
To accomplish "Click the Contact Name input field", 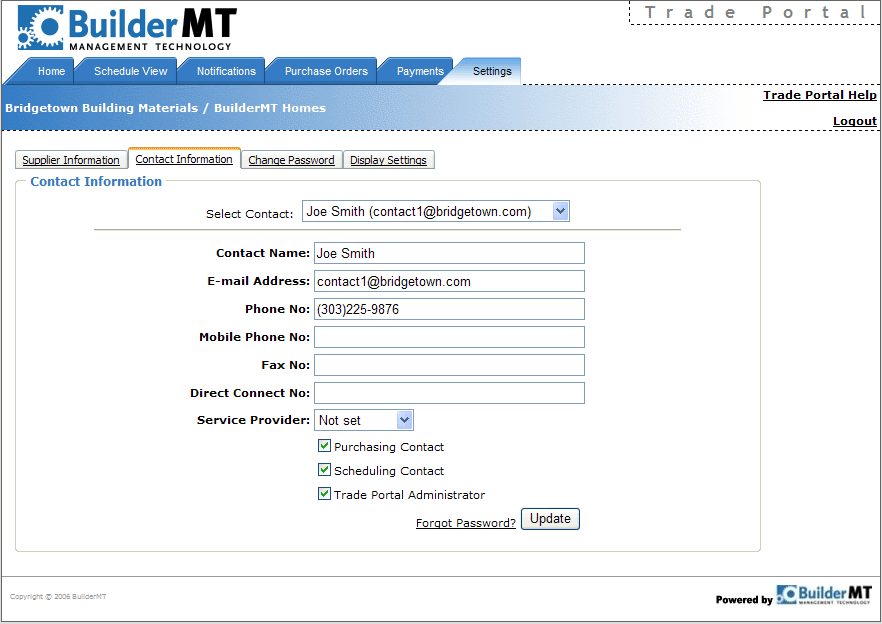I will click(x=449, y=253).
